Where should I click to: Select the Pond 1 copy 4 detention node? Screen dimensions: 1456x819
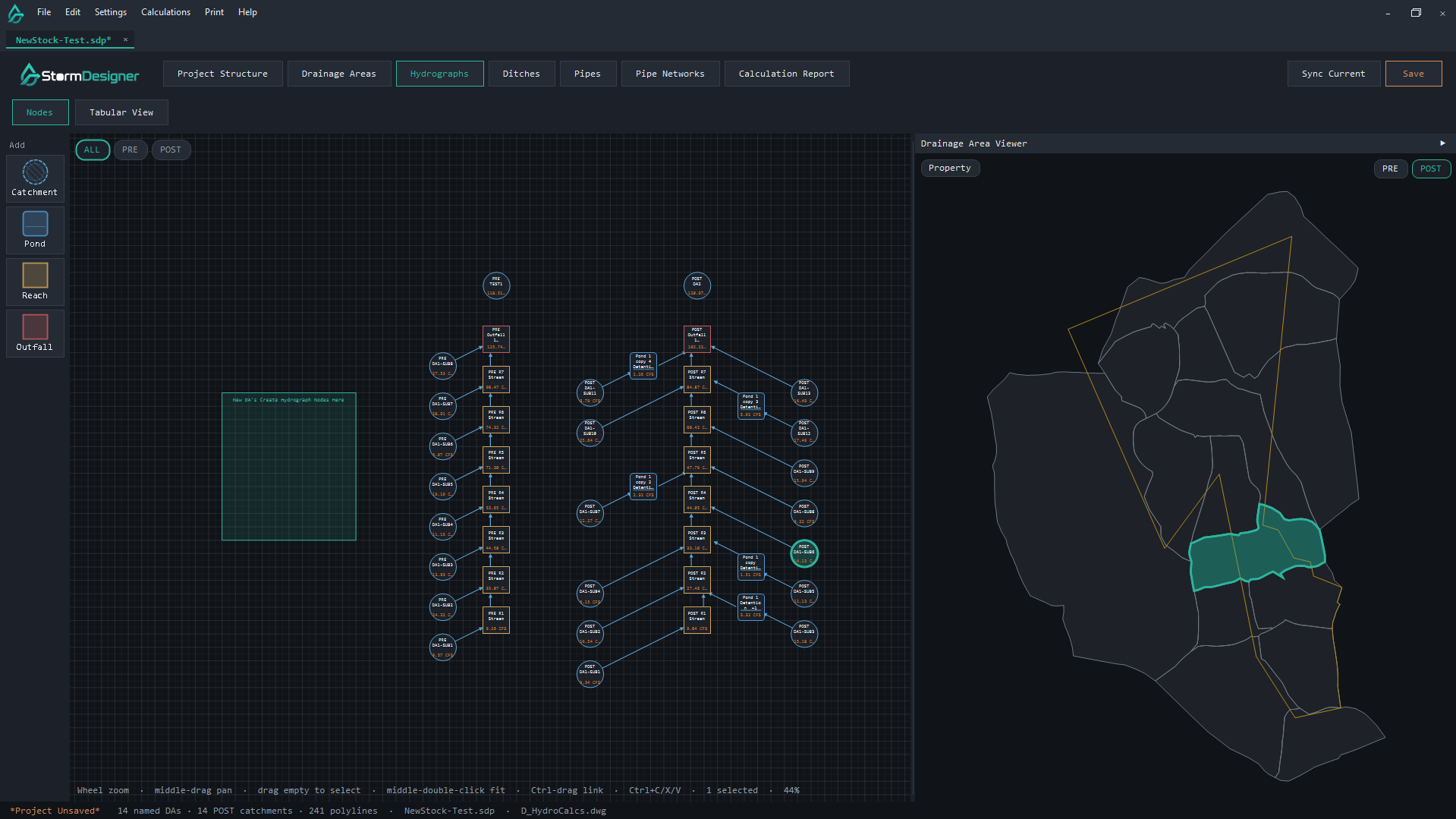(x=643, y=366)
